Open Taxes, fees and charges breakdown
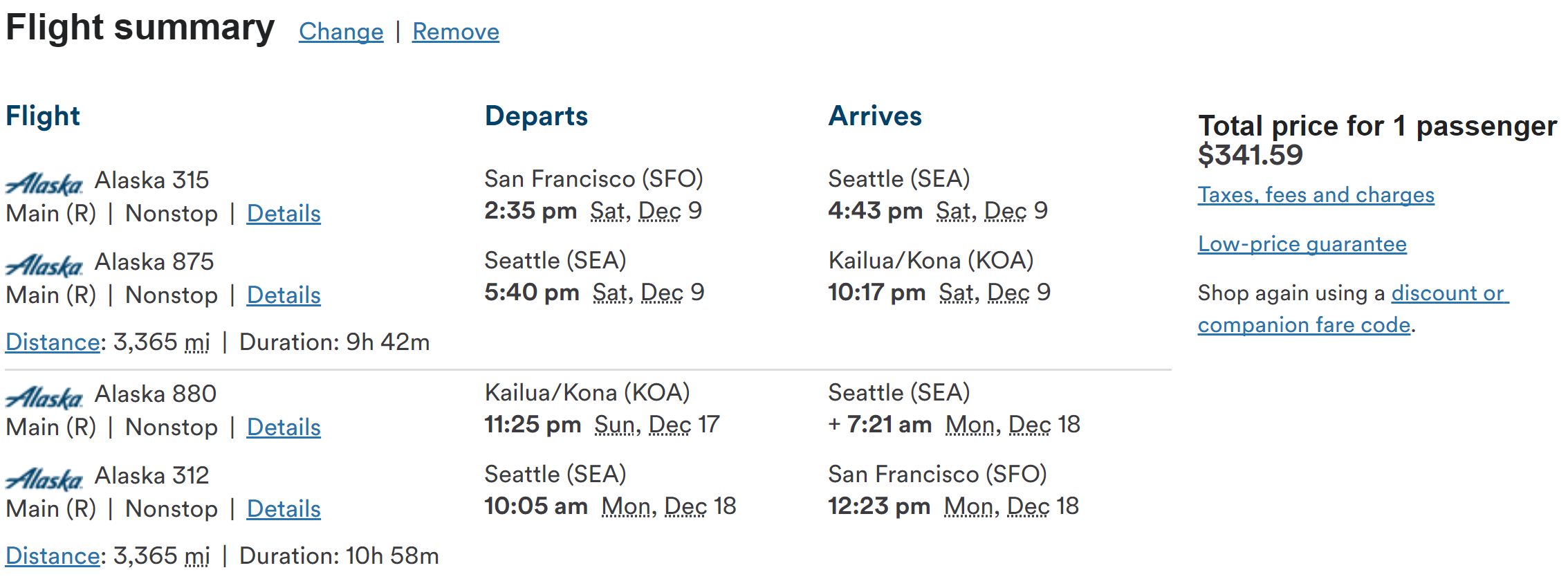This screenshot has width=1568, height=579. pos(1316,195)
